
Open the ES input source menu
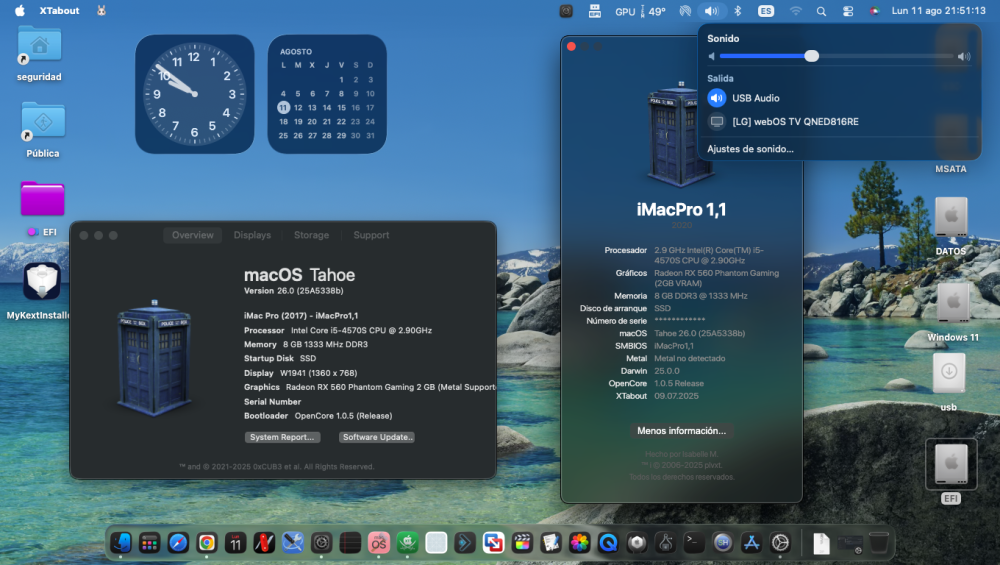point(766,11)
